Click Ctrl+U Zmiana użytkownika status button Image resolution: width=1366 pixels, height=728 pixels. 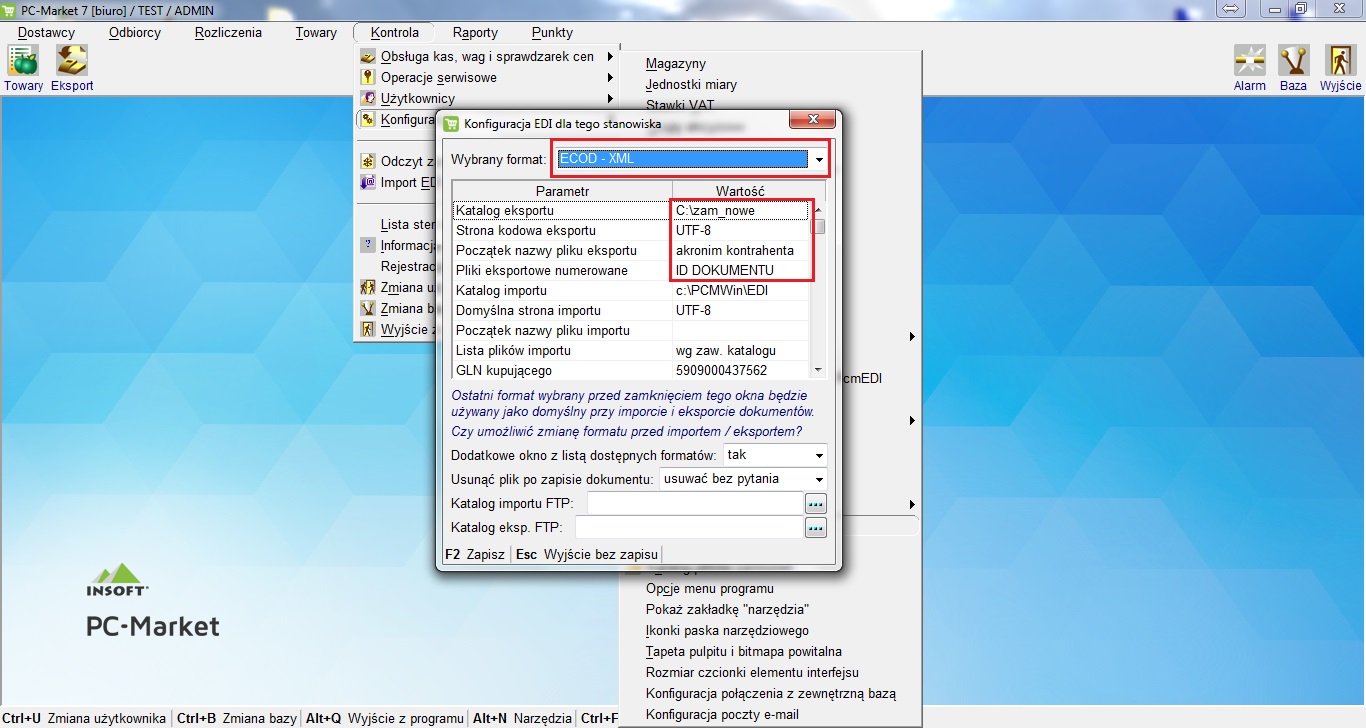point(85,719)
